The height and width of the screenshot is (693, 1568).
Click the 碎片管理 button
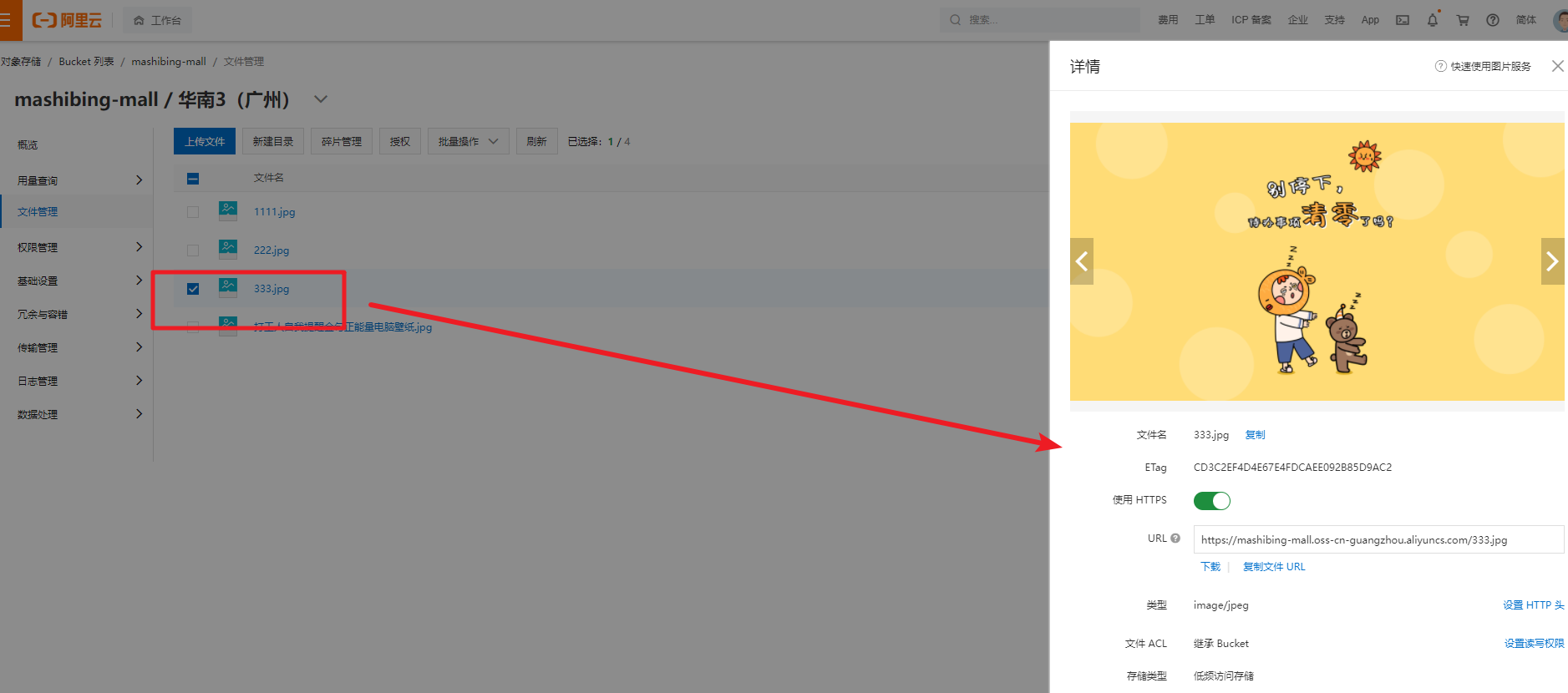point(342,141)
